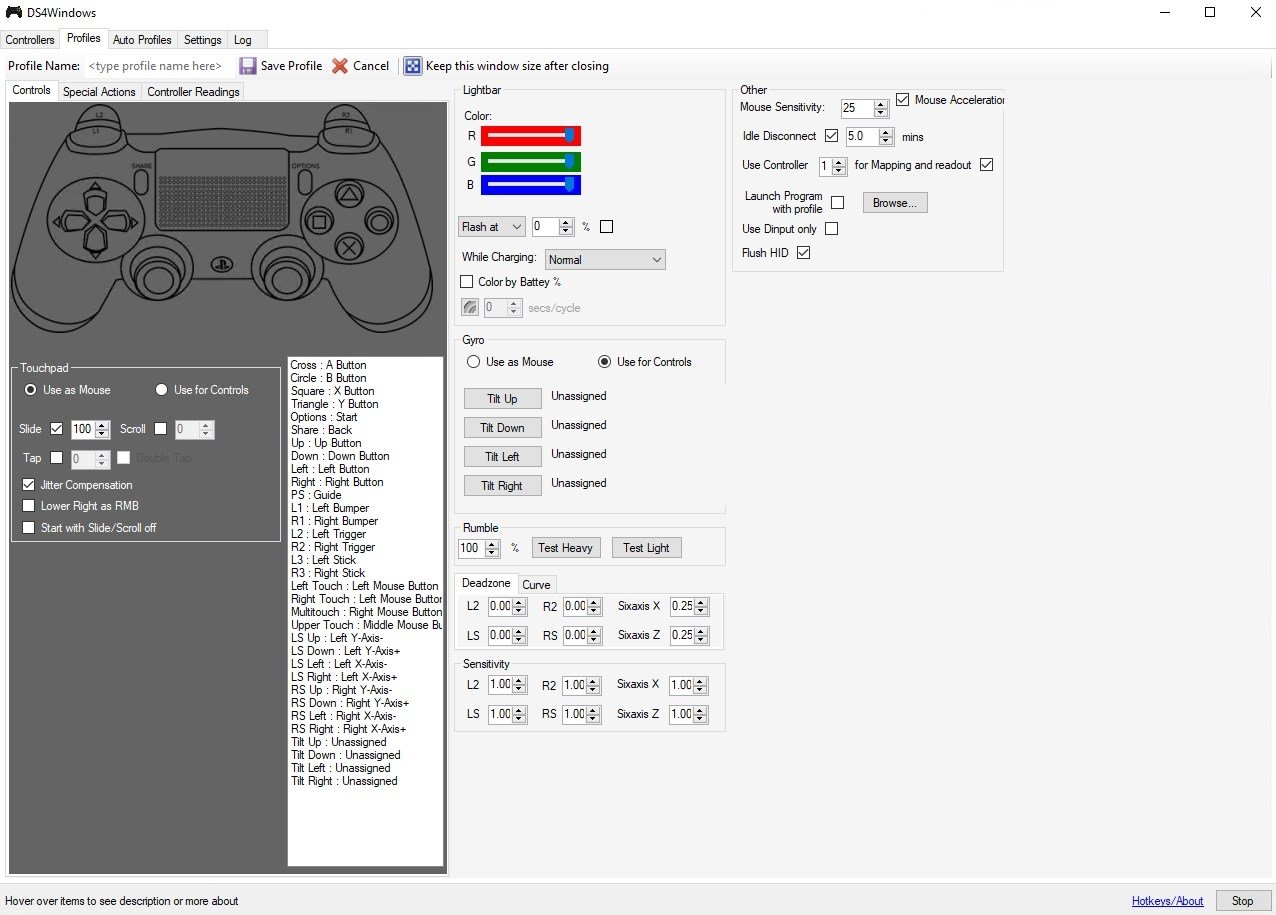Increase the Flash at percentage spinner
1276x915 pixels.
coord(567,223)
